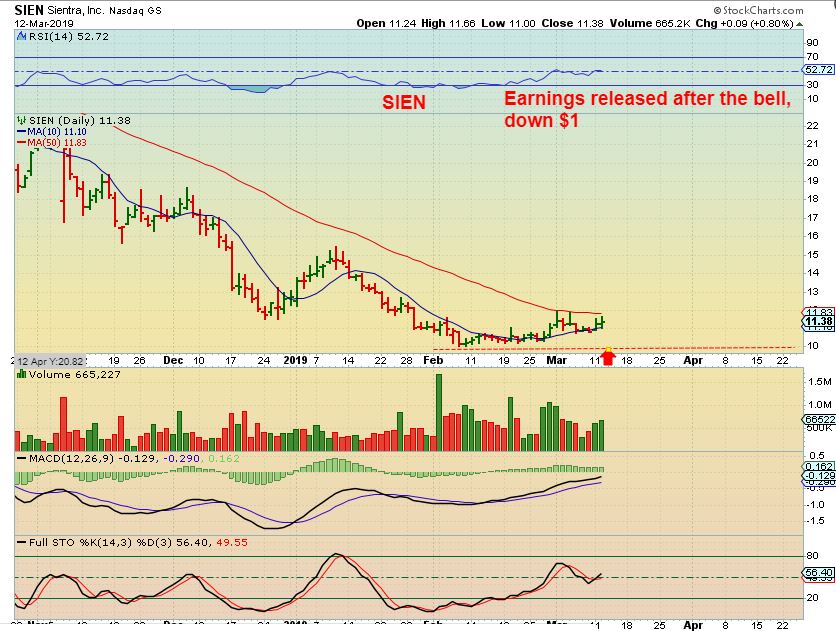Screen dimensions: 836x631
Task: Click the Volume 665.2K value in header
Action: tap(650, 23)
